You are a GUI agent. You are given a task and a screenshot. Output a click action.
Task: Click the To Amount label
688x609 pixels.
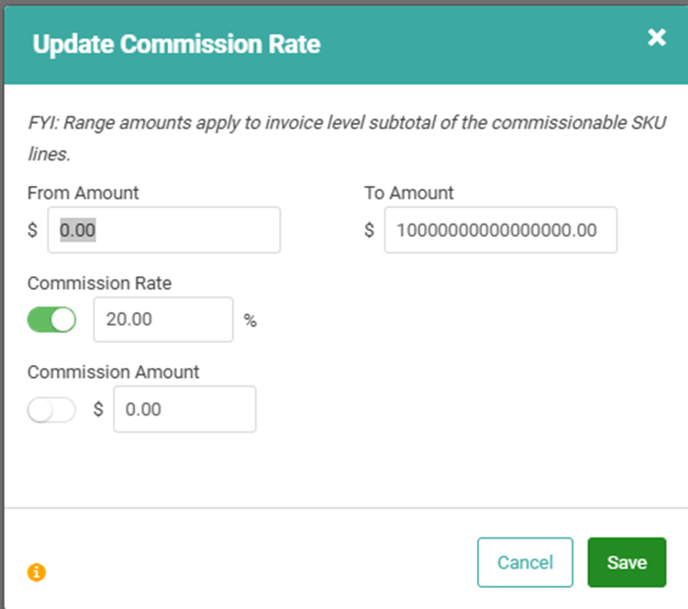coord(409,193)
